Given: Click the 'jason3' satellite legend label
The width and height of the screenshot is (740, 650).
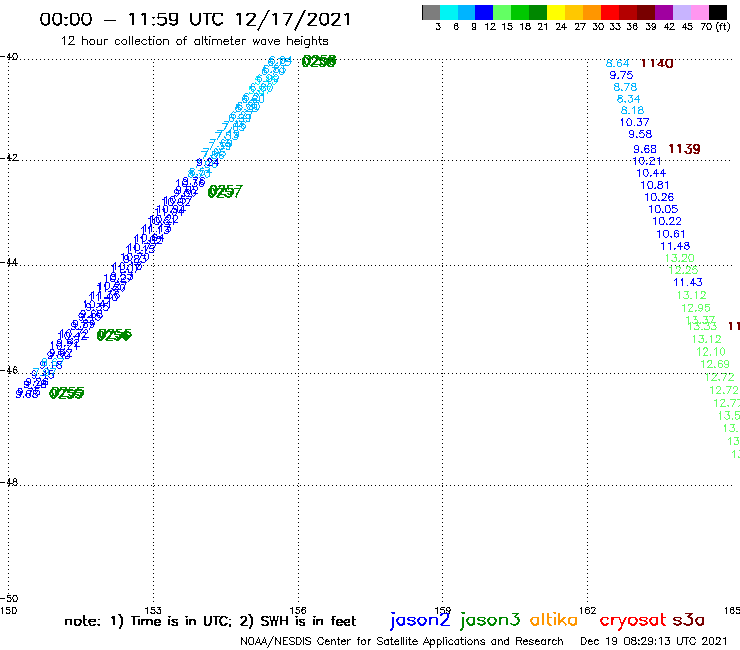Looking at the screenshot, I should (x=490, y=620).
